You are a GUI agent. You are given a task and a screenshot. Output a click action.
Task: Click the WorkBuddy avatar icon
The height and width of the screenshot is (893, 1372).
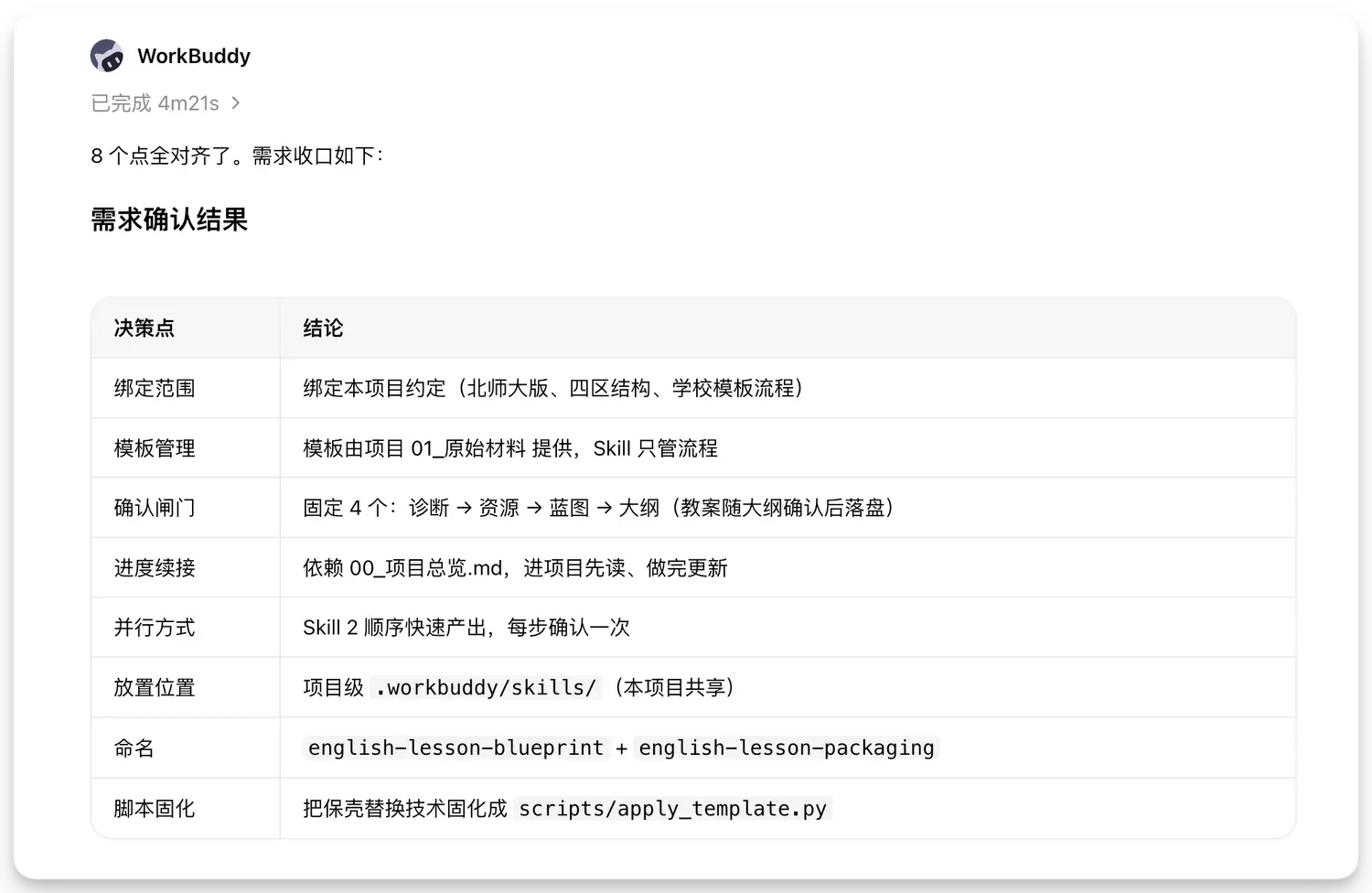(x=107, y=56)
